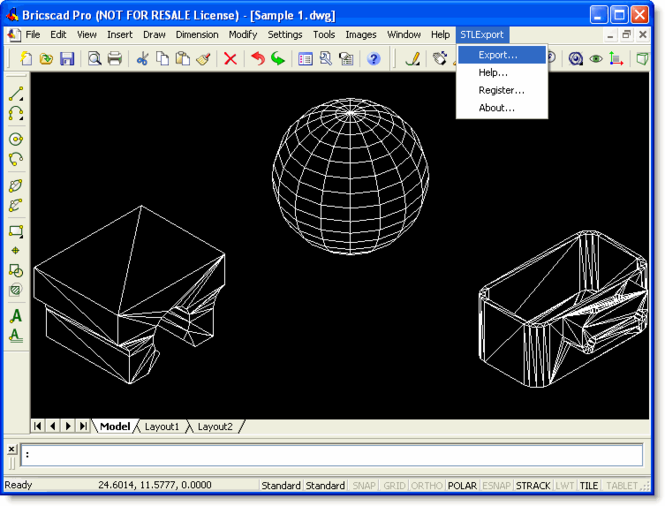Select the Hatch tool
665x506 pixels.
click(16, 290)
